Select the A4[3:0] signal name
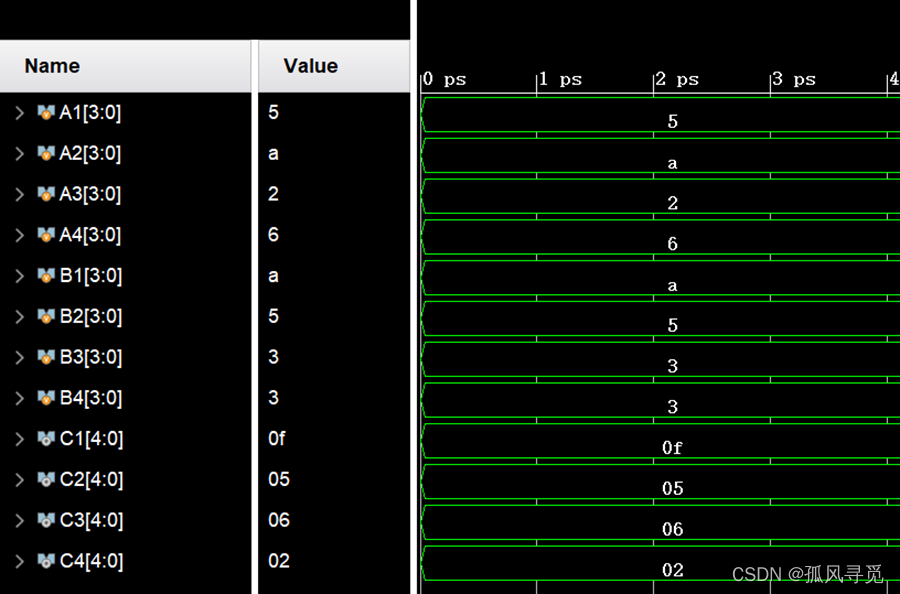The height and width of the screenshot is (594, 900). pyautogui.click(x=90, y=235)
